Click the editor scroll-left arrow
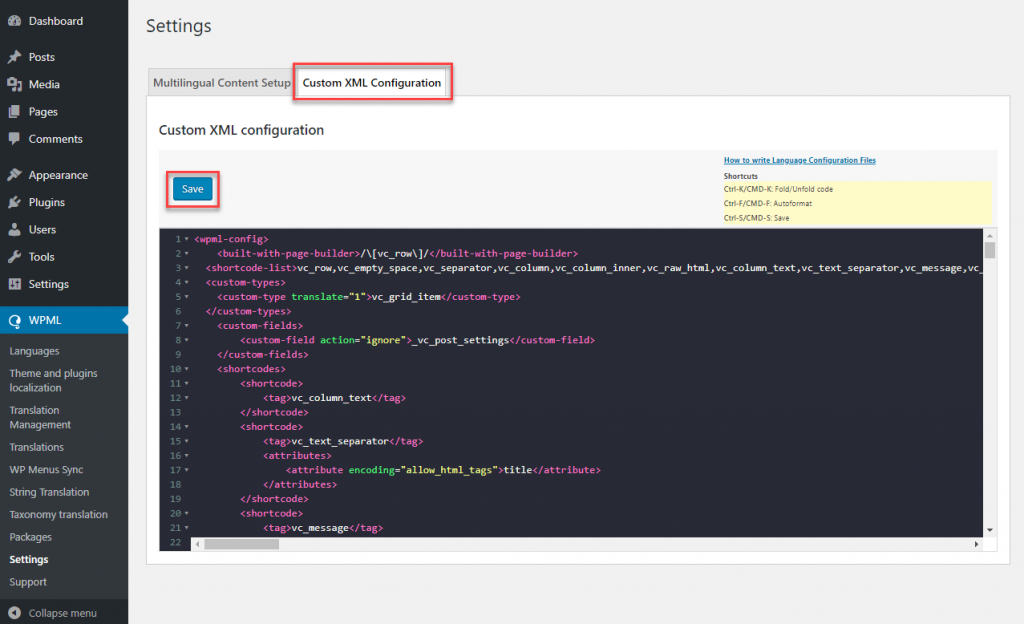 pyautogui.click(x=197, y=544)
